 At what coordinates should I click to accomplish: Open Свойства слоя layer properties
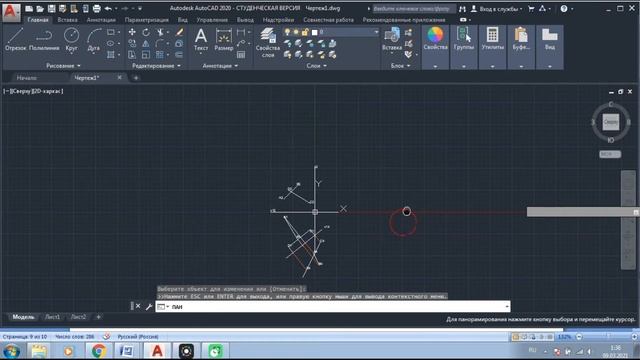(268, 42)
